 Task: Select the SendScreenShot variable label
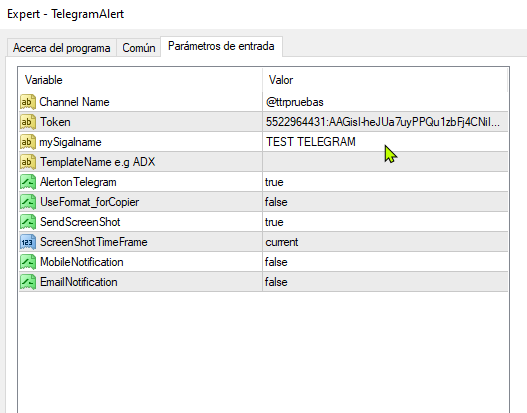(x=80, y=222)
